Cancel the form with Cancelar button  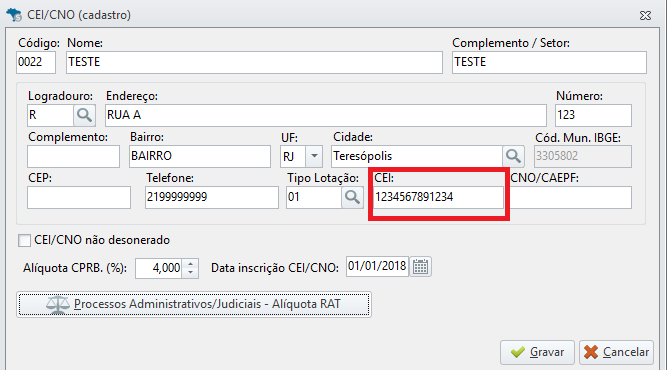tap(616, 352)
